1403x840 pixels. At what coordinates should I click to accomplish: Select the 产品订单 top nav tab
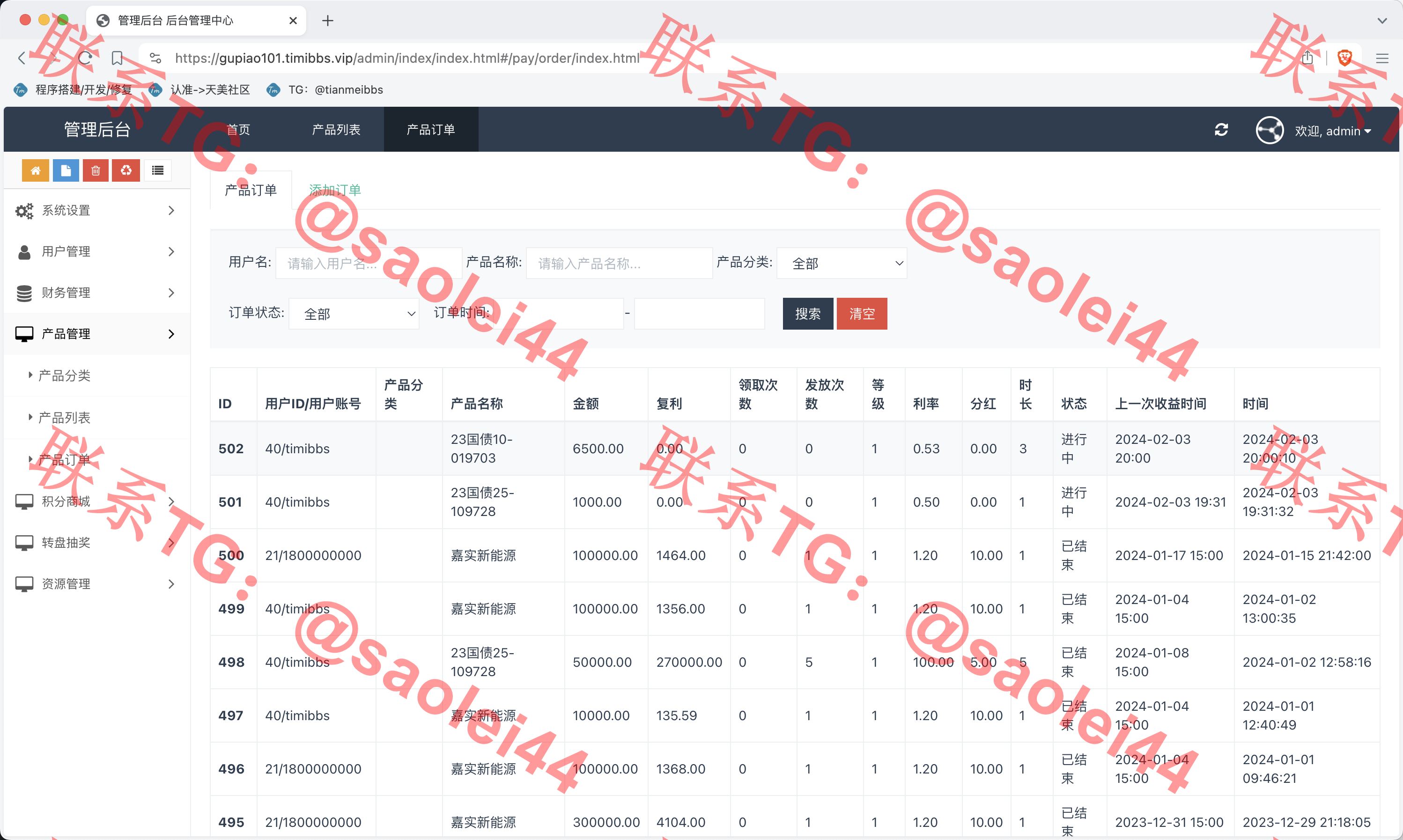tap(431, 130)
